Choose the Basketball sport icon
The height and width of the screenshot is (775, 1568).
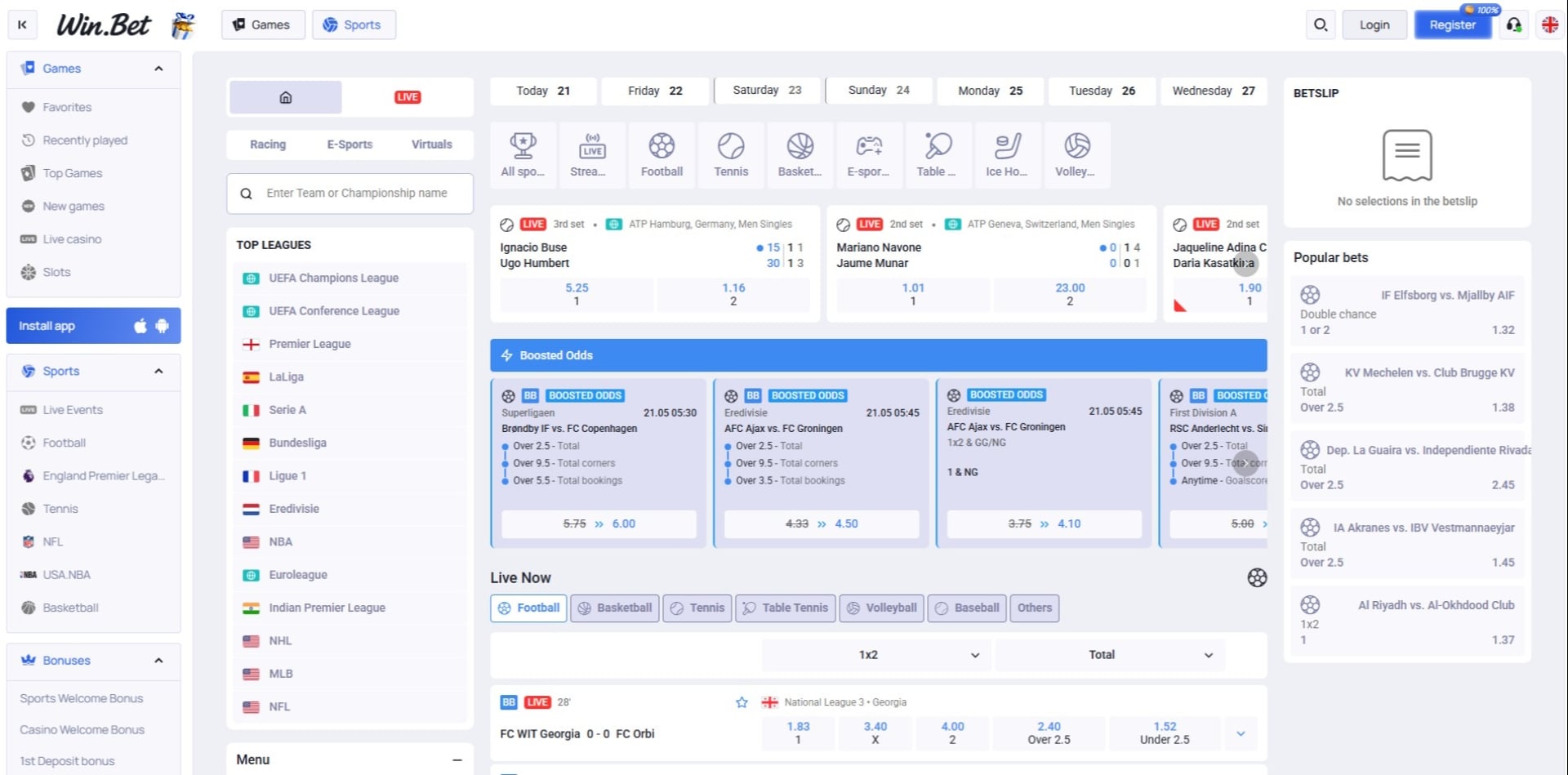click(x=800, y=155)
